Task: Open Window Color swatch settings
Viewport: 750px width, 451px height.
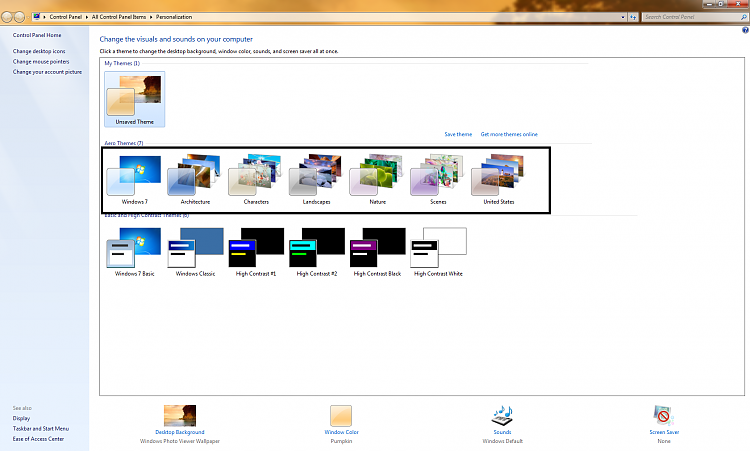Action: [341, 416]
